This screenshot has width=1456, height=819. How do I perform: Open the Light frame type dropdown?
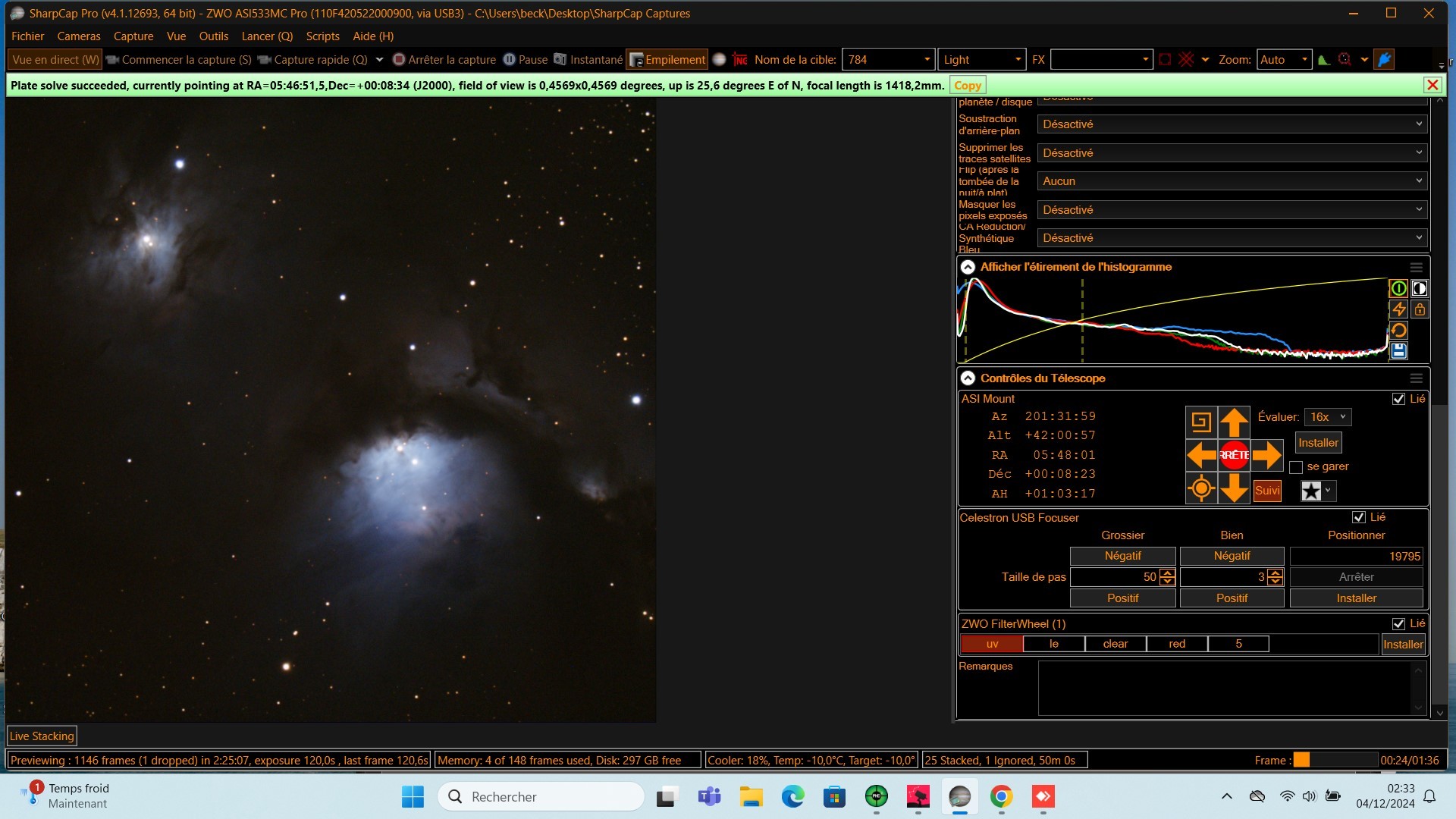[x=982, y=60]
